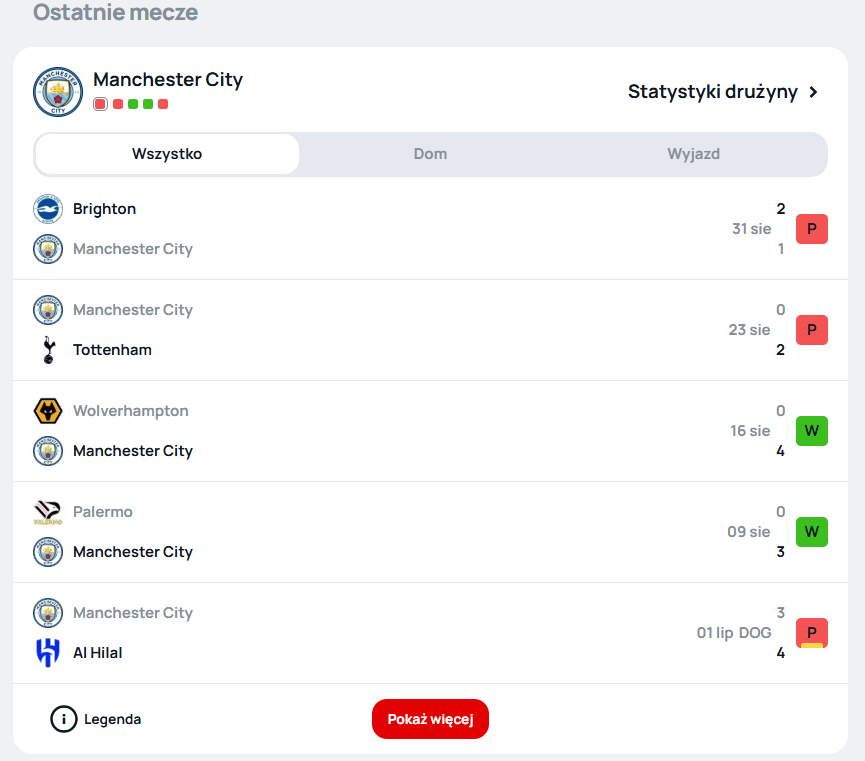Click the Wolverhampton wolf logo

point(48,411)
